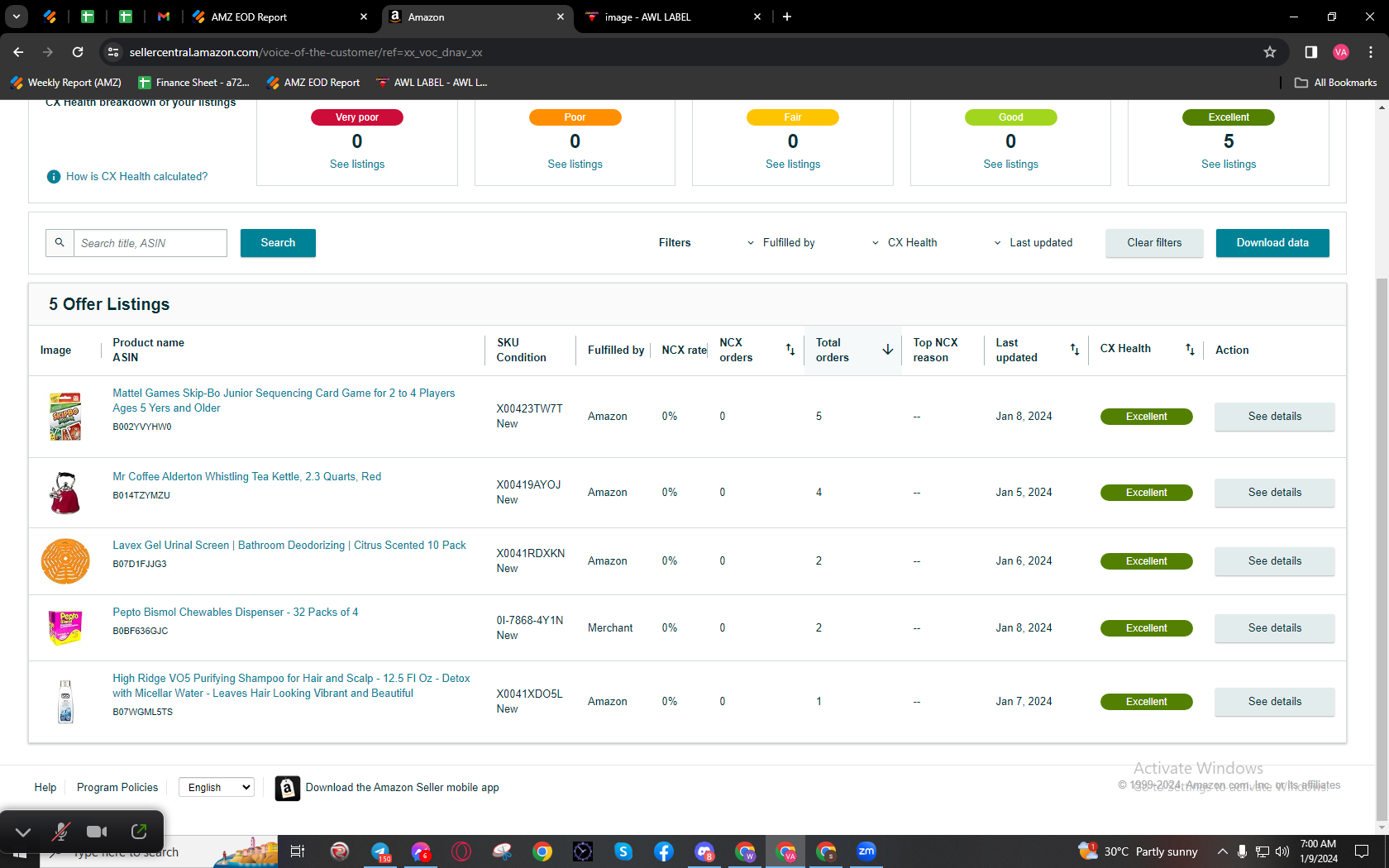
Task: Open the Finance Sheet bookmark
Action: [x=193, y=83]
